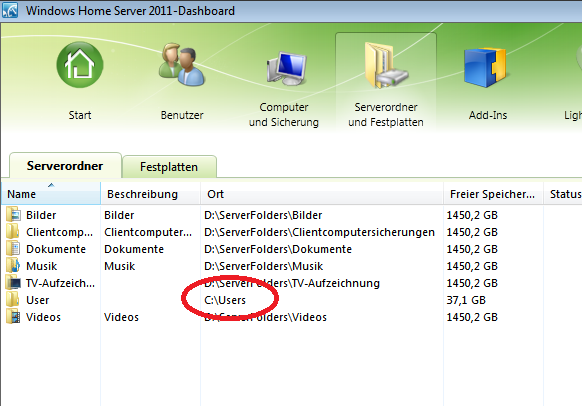
Task: Click the D:\ServerFolders\Clientcomputersicherungen path
Action: point(319,232)
